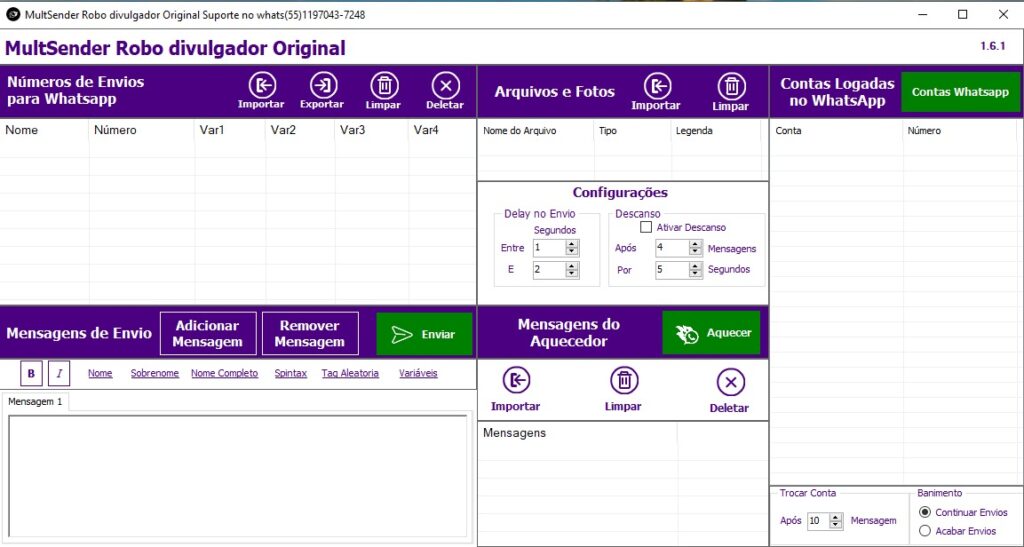Click the Descanso Após messages field
The image size is (1024, 547).
coord(672,248)
